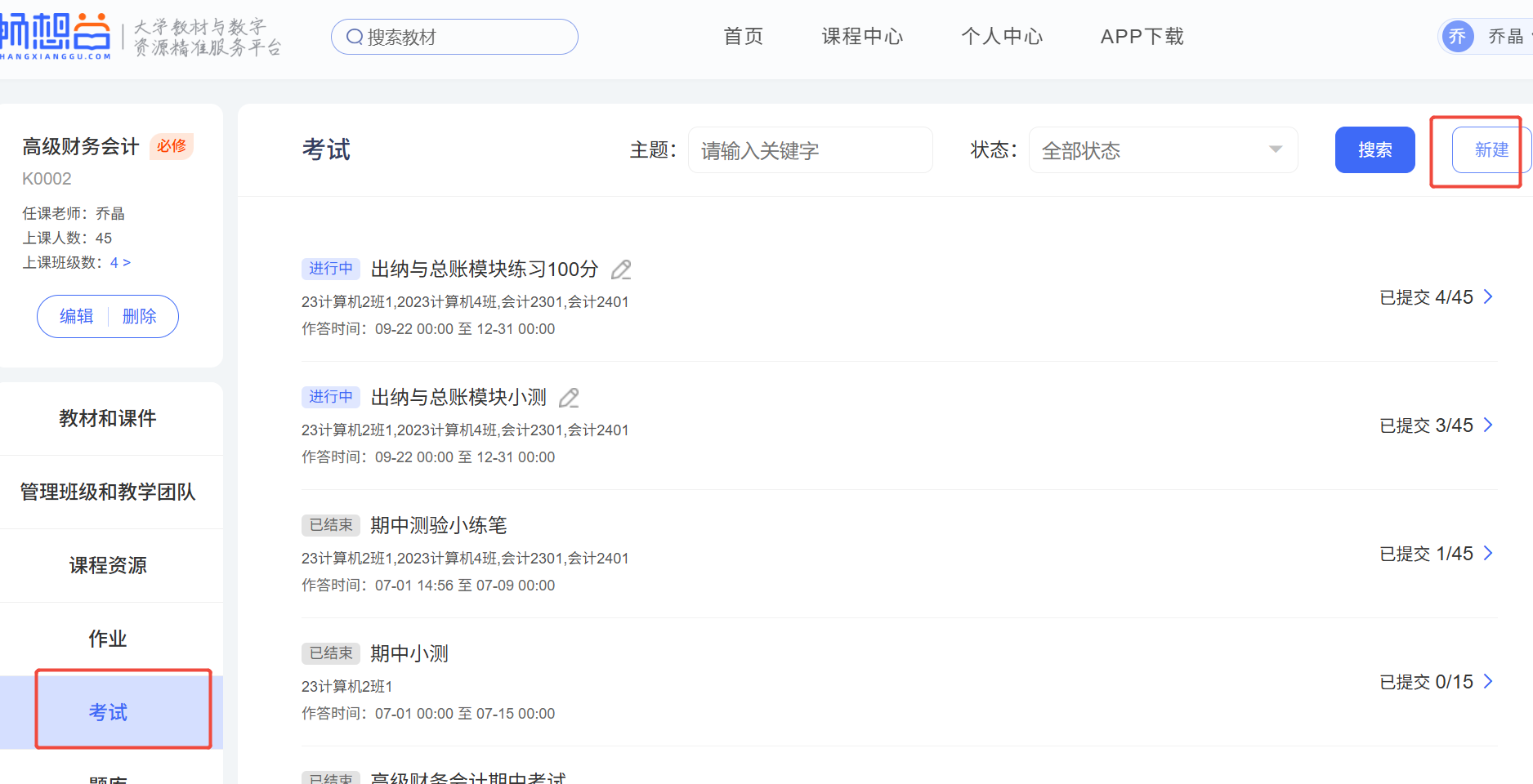Go to the 课程中心 menu item
This screenshot has width=1533, height=784.
tap(862, 37)
